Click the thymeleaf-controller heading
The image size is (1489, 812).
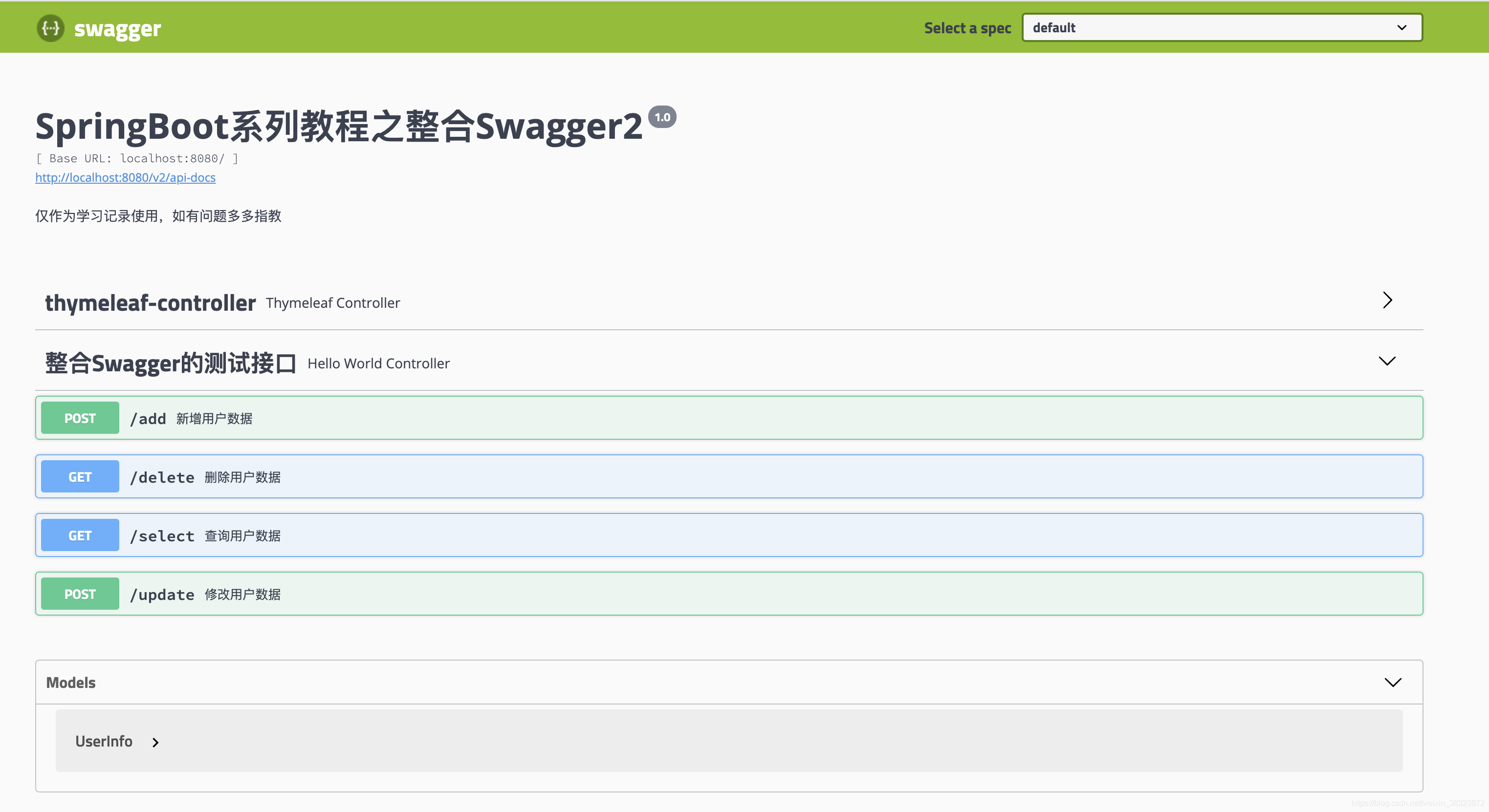pos(150,302)
